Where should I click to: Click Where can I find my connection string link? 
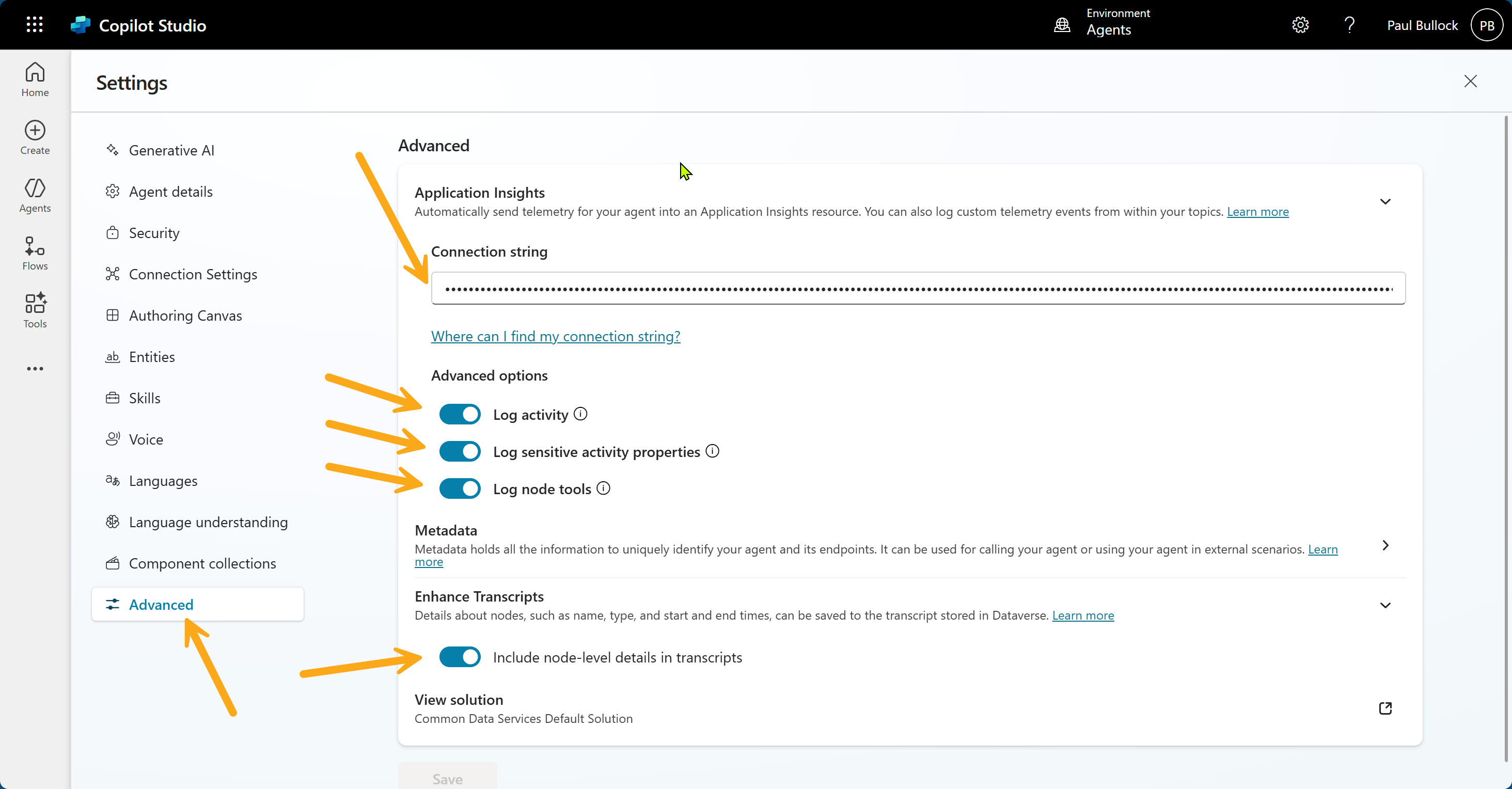coord(555,336)
